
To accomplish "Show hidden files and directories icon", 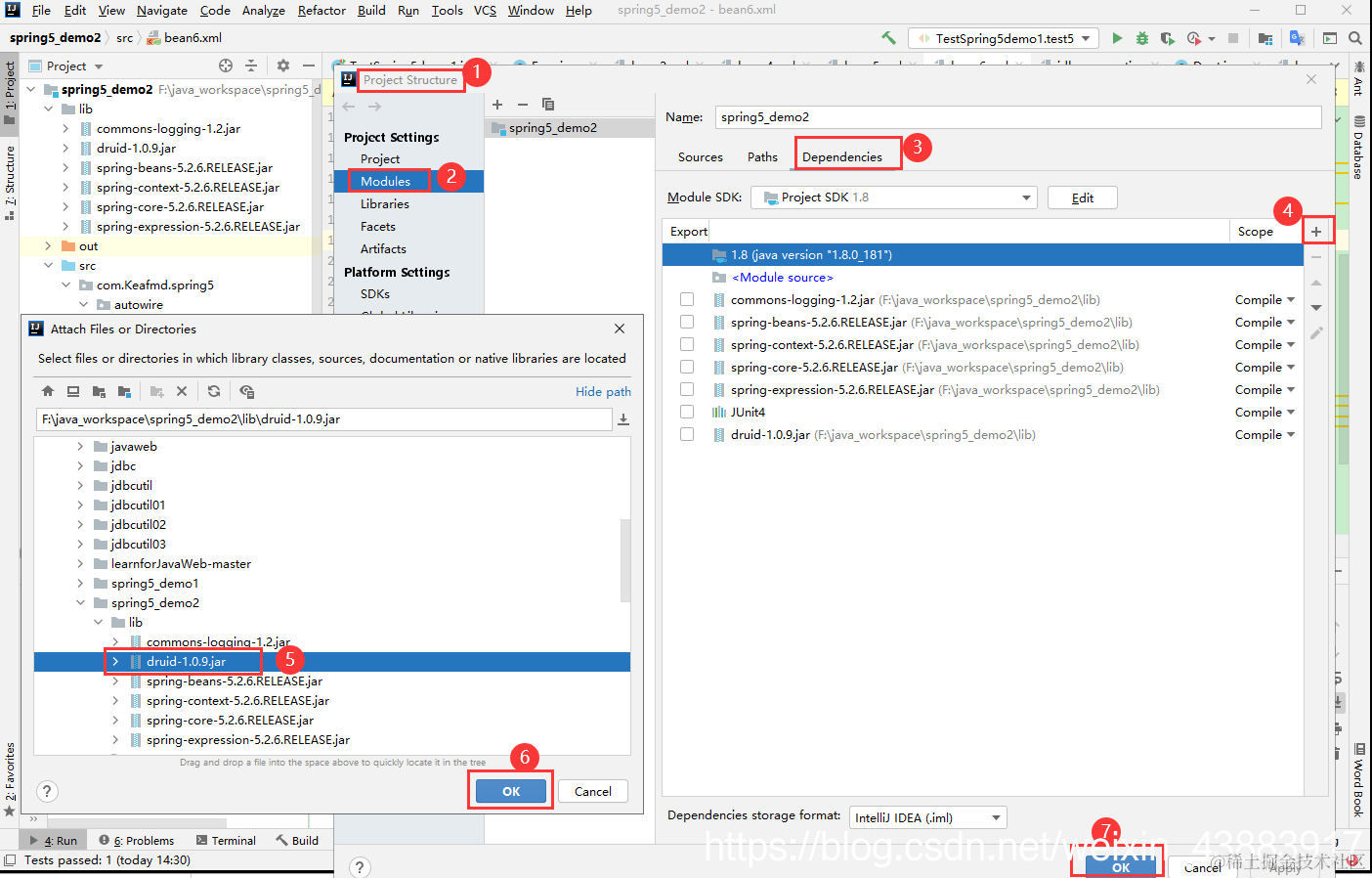I will 246,391.
